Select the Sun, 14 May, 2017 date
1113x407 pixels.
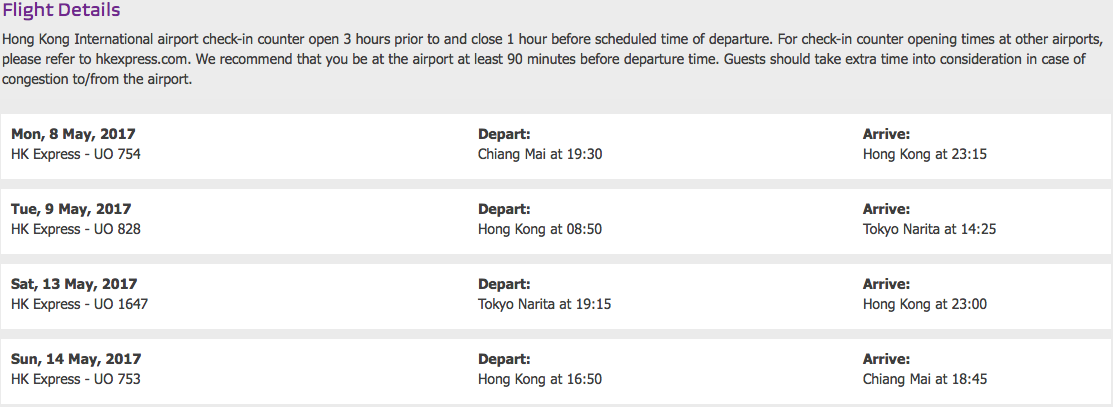pyautogui.click(x=76, y=359)
